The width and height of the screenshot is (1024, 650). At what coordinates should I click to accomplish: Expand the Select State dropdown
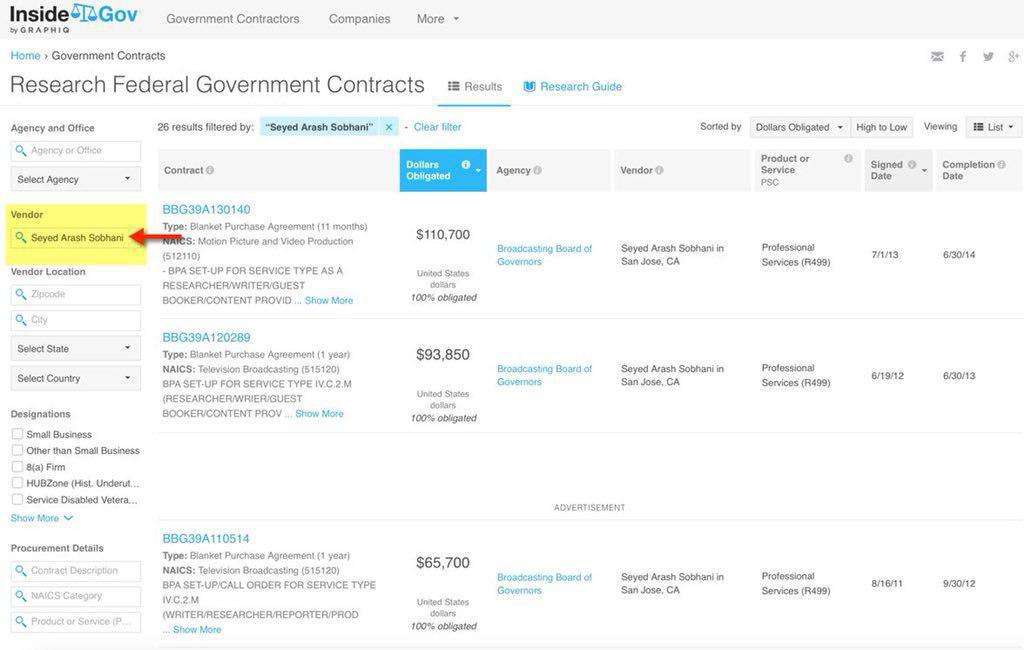[75, 349]
